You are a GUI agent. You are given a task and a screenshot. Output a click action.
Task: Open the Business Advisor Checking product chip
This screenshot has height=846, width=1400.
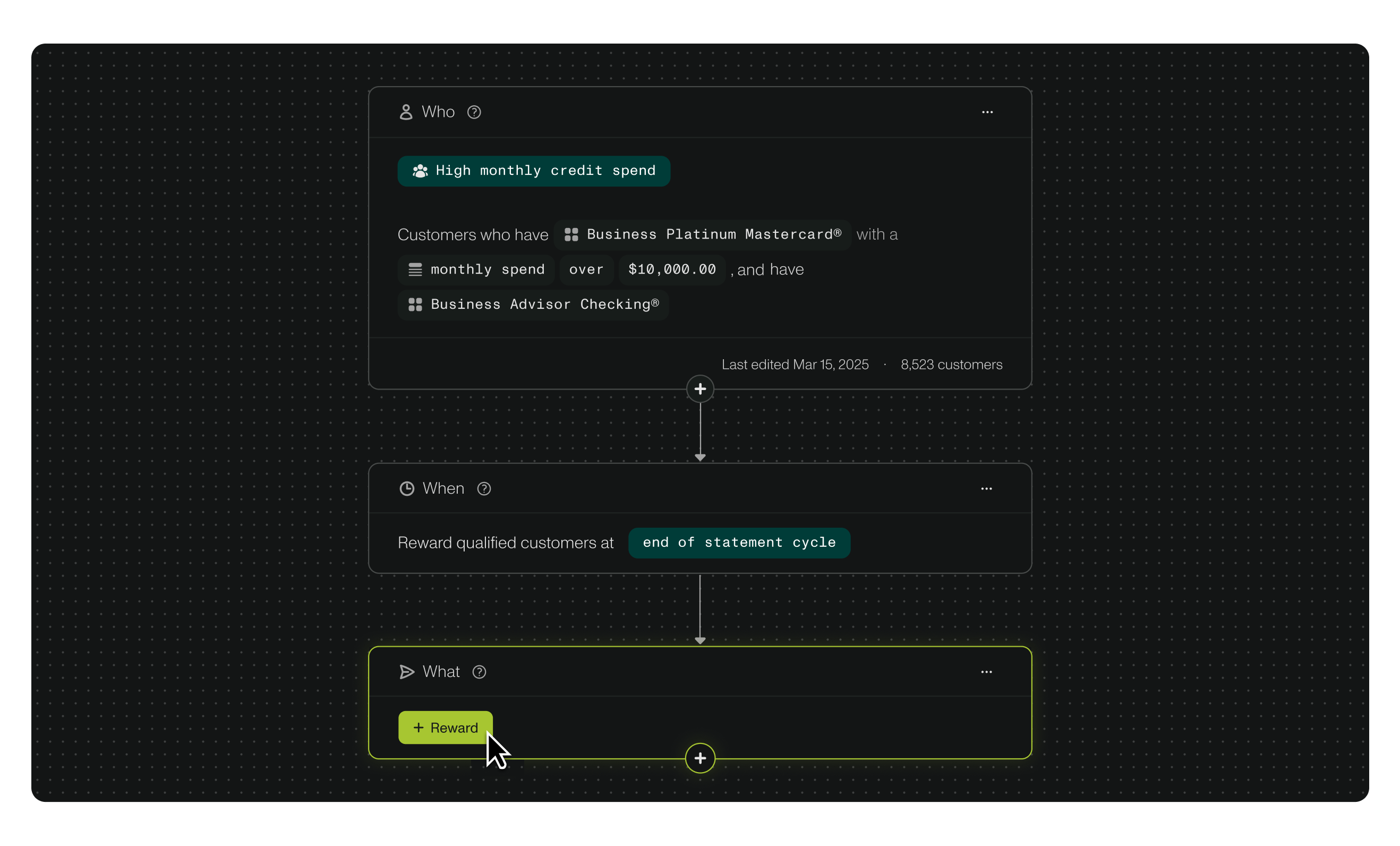pyautogui.click(x=533, y=304)
